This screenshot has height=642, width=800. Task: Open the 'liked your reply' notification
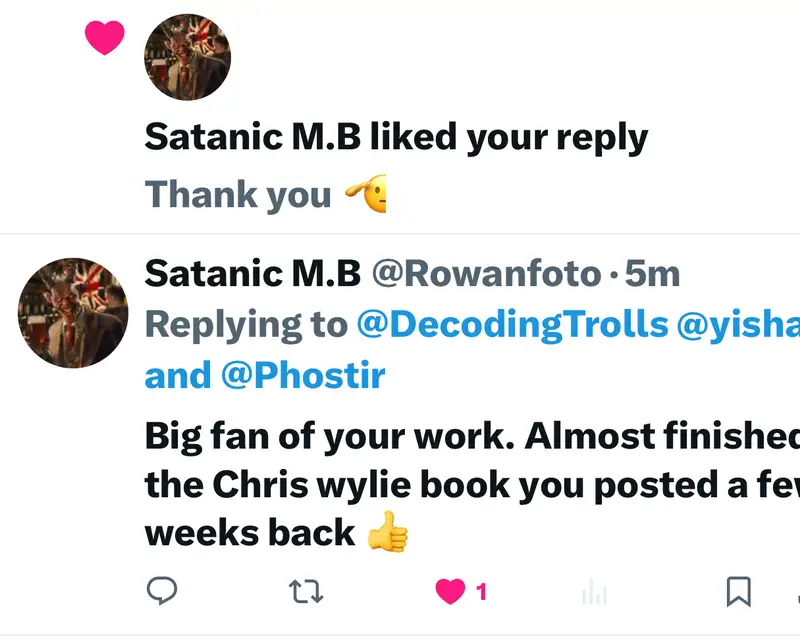point(396,138)
